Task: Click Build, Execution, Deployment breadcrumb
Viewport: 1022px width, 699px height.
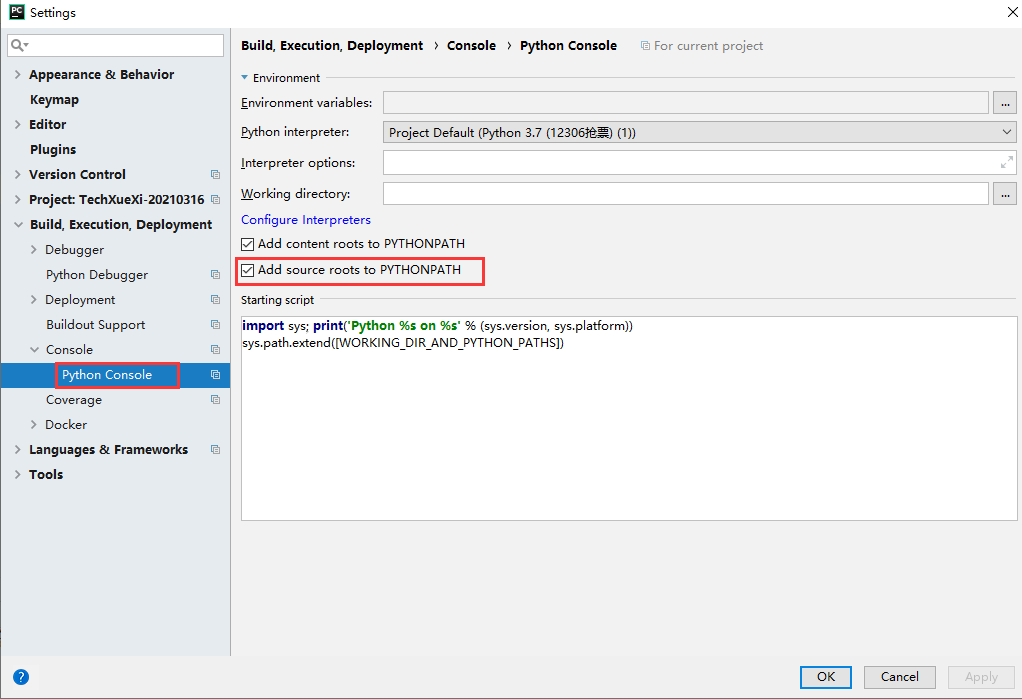Action: pyautogui.click(x=332, y=46)
